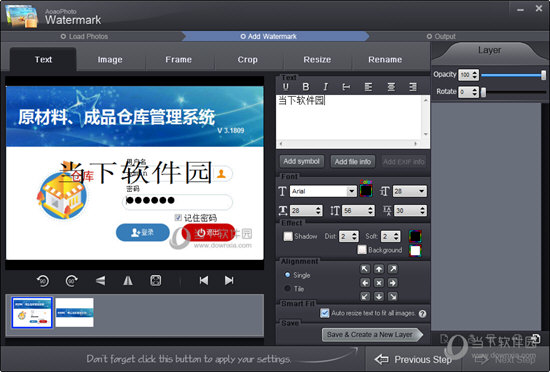Click the Opacity slider track

(x=511, y=75)
